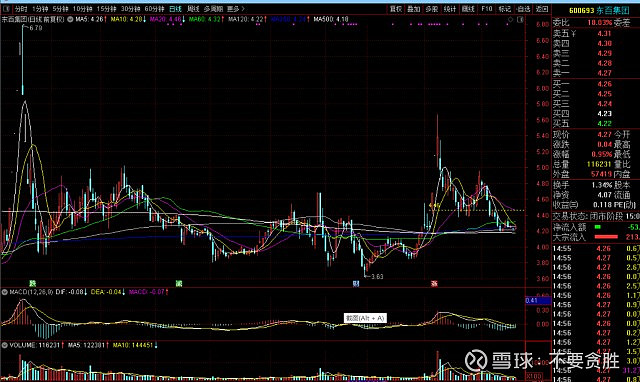Select the 日线 daily chart tab
Image resolution: width=640 pixels, height=382 pixels.
pos(175,9)
